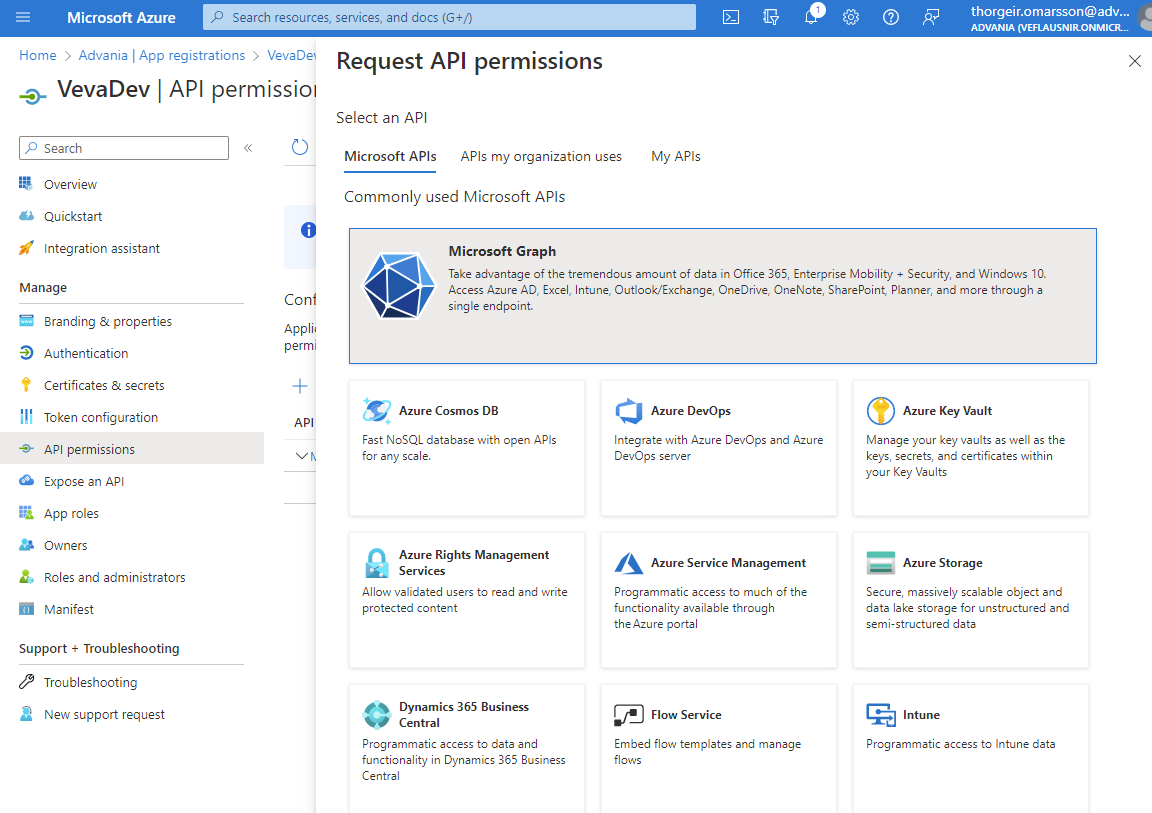The image size is (1152, 813).
Task: Switch to APIs my organization uses tab
Action: 541,156
